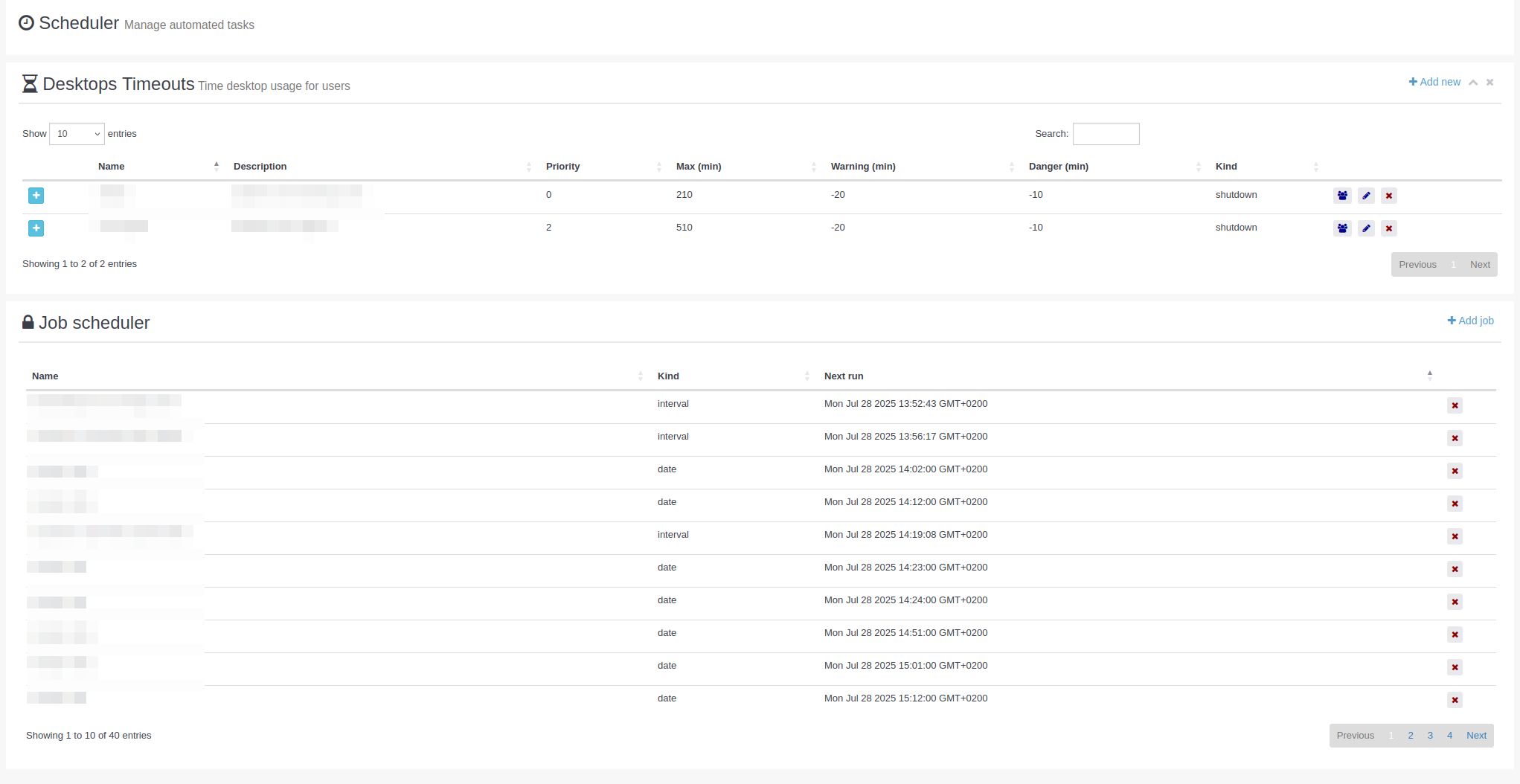Viewport: 1520px width, 784px height.
Task: Delete the 510 min timeout row
Action: coord(1388,228)
